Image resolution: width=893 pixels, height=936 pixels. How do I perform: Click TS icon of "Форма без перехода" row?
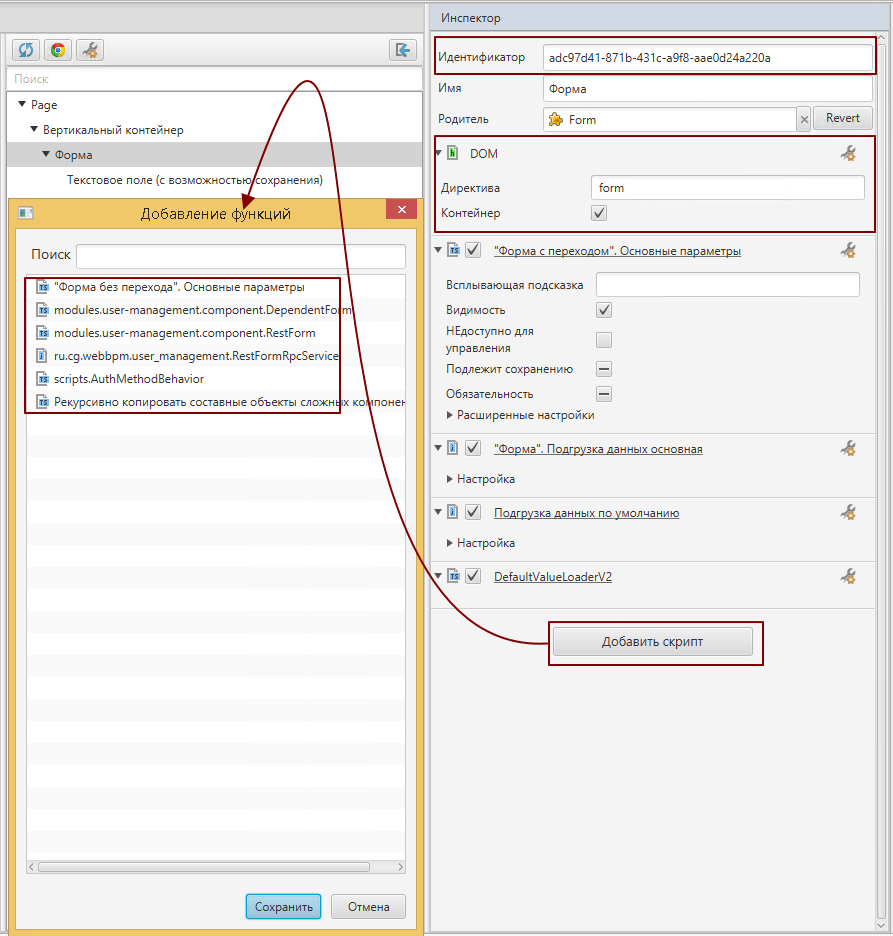(x=42, y=287)
